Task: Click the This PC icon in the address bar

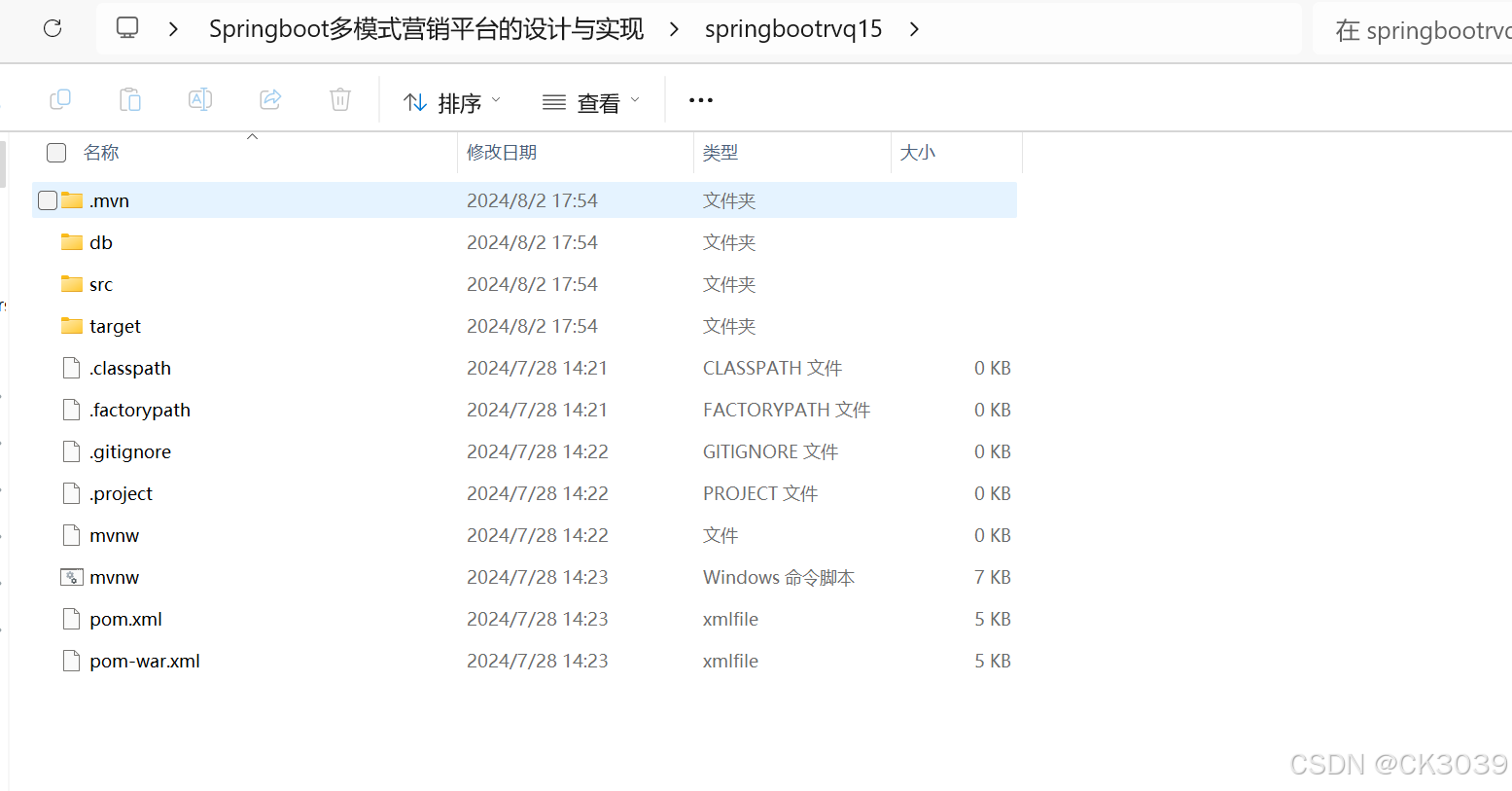Action: pyautogui.click(x=127, y=28)
